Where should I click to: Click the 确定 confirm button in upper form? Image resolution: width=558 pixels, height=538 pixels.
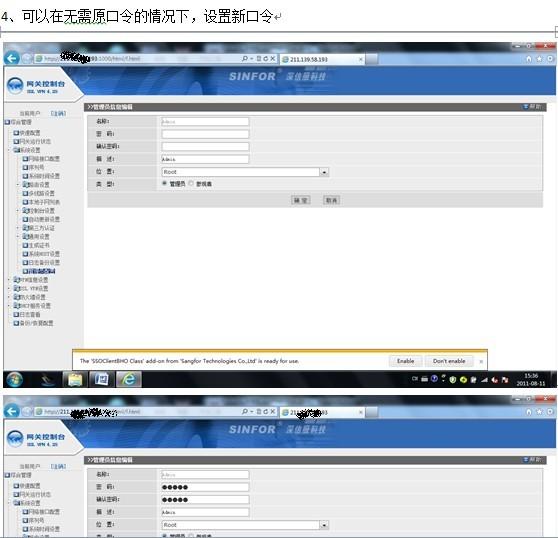tap(301, 200)
